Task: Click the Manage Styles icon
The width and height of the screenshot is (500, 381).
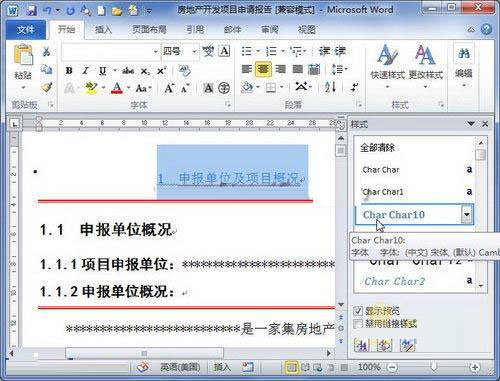Action: (x=407, y=345)
